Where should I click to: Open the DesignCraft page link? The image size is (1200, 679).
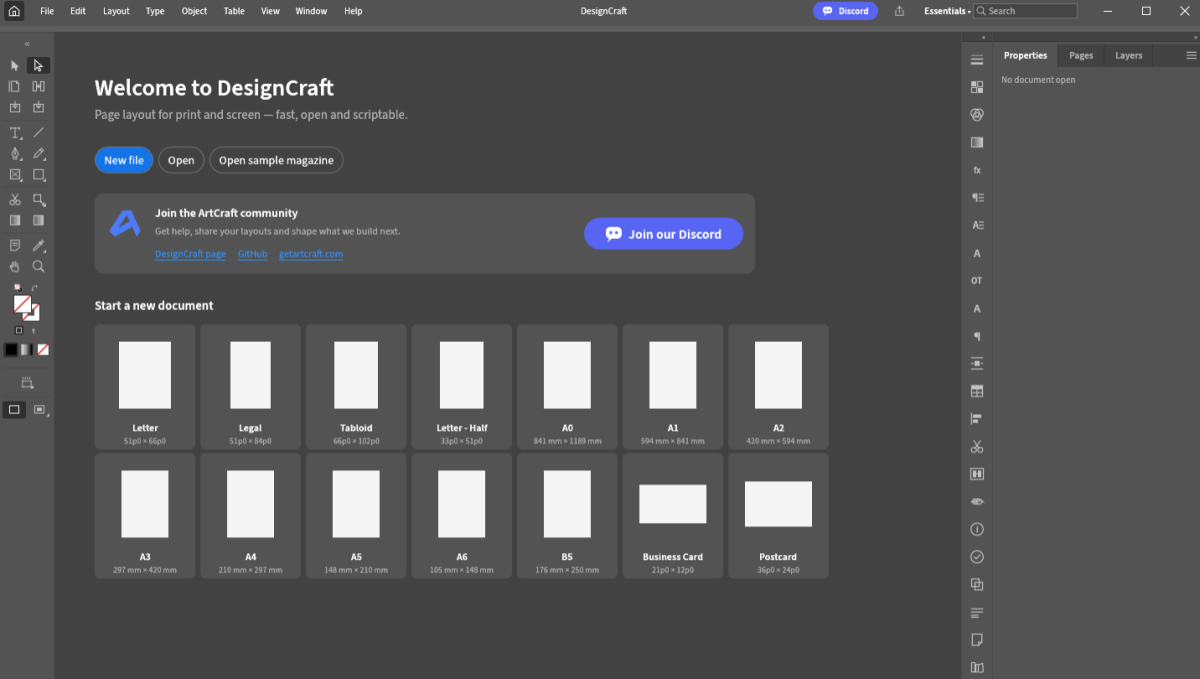[190, 254]
